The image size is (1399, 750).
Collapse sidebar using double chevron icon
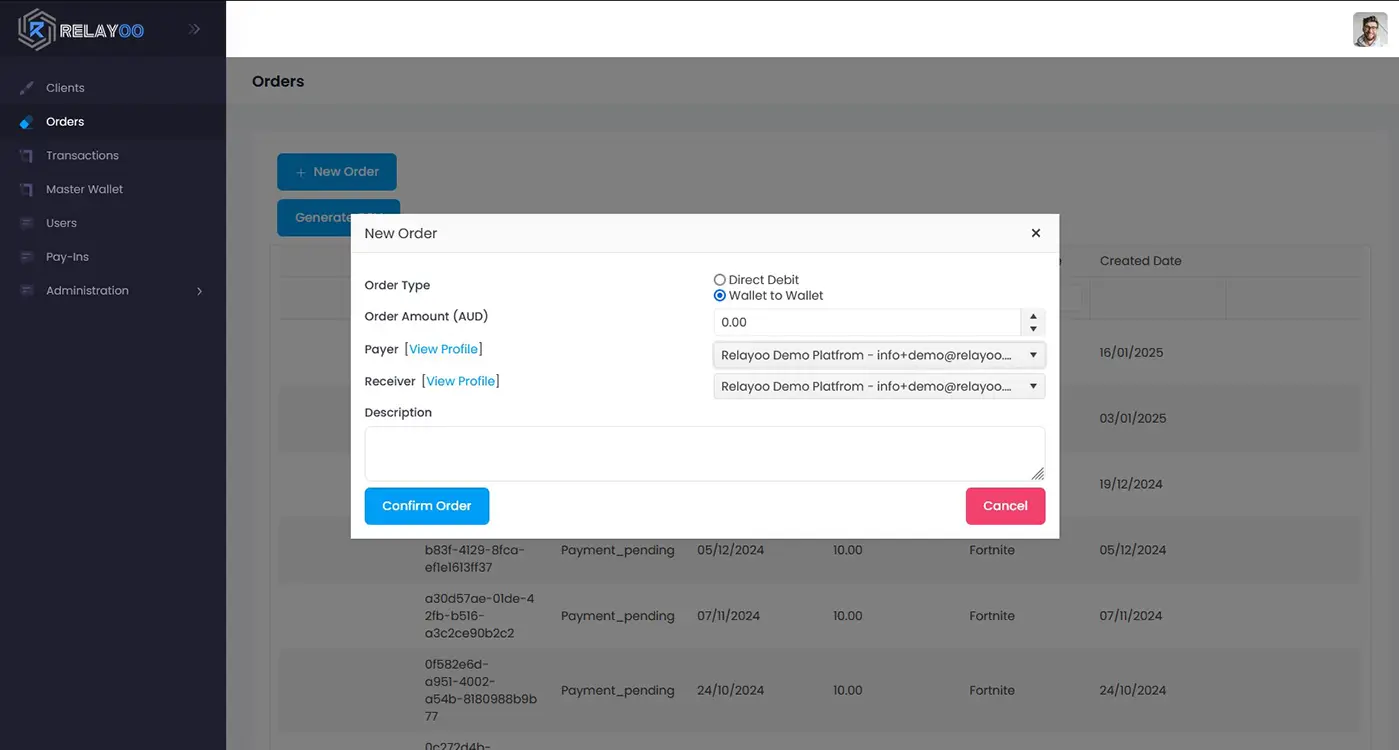195,30
